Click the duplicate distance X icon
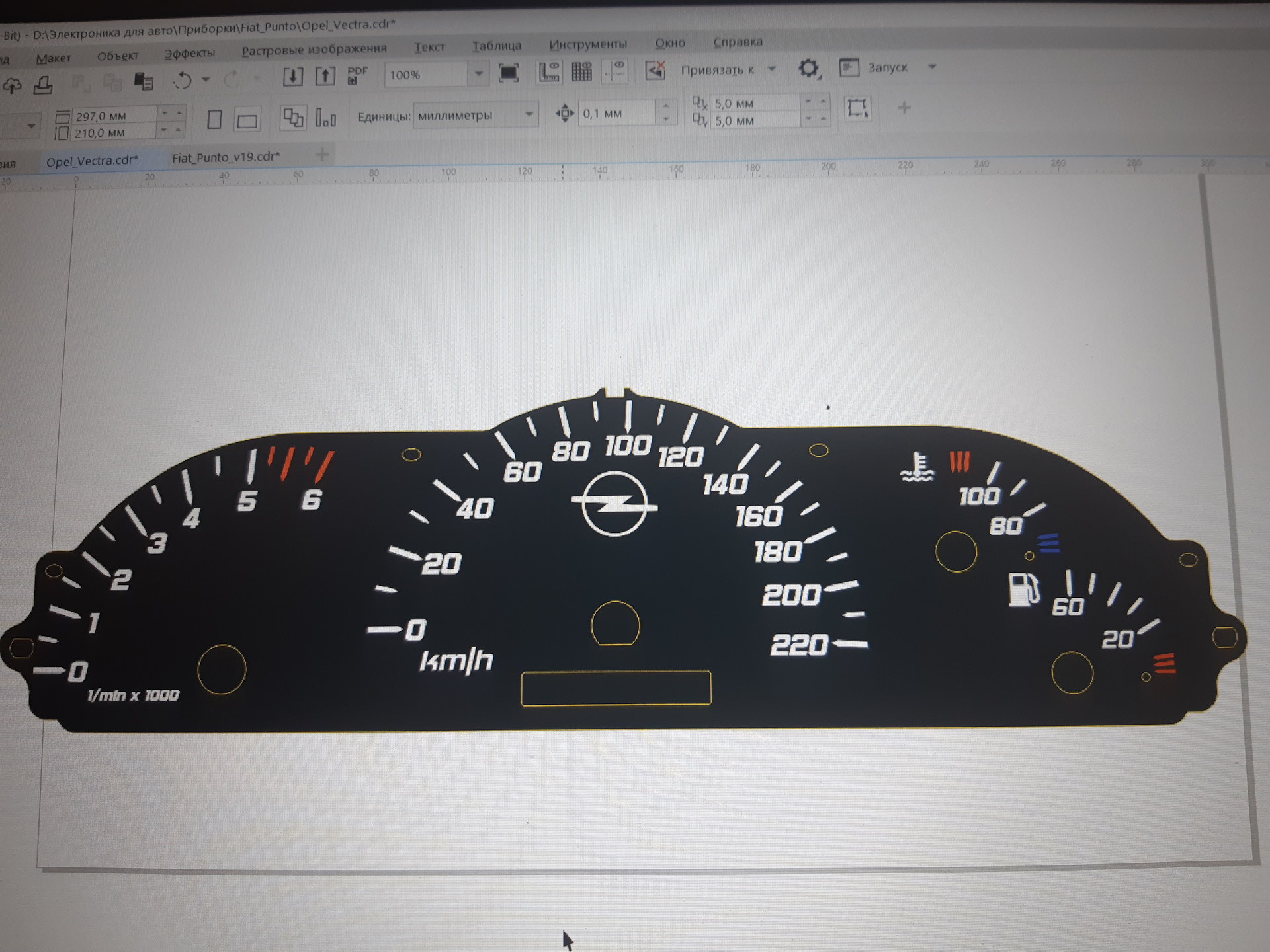Screen dimensions: 1270x952 click(x=699, y=103)
